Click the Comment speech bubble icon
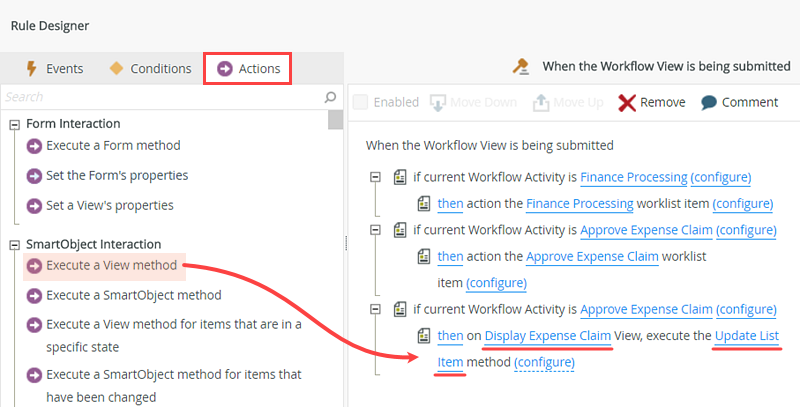Screen dimensions: 800x407 click(709, 102)
